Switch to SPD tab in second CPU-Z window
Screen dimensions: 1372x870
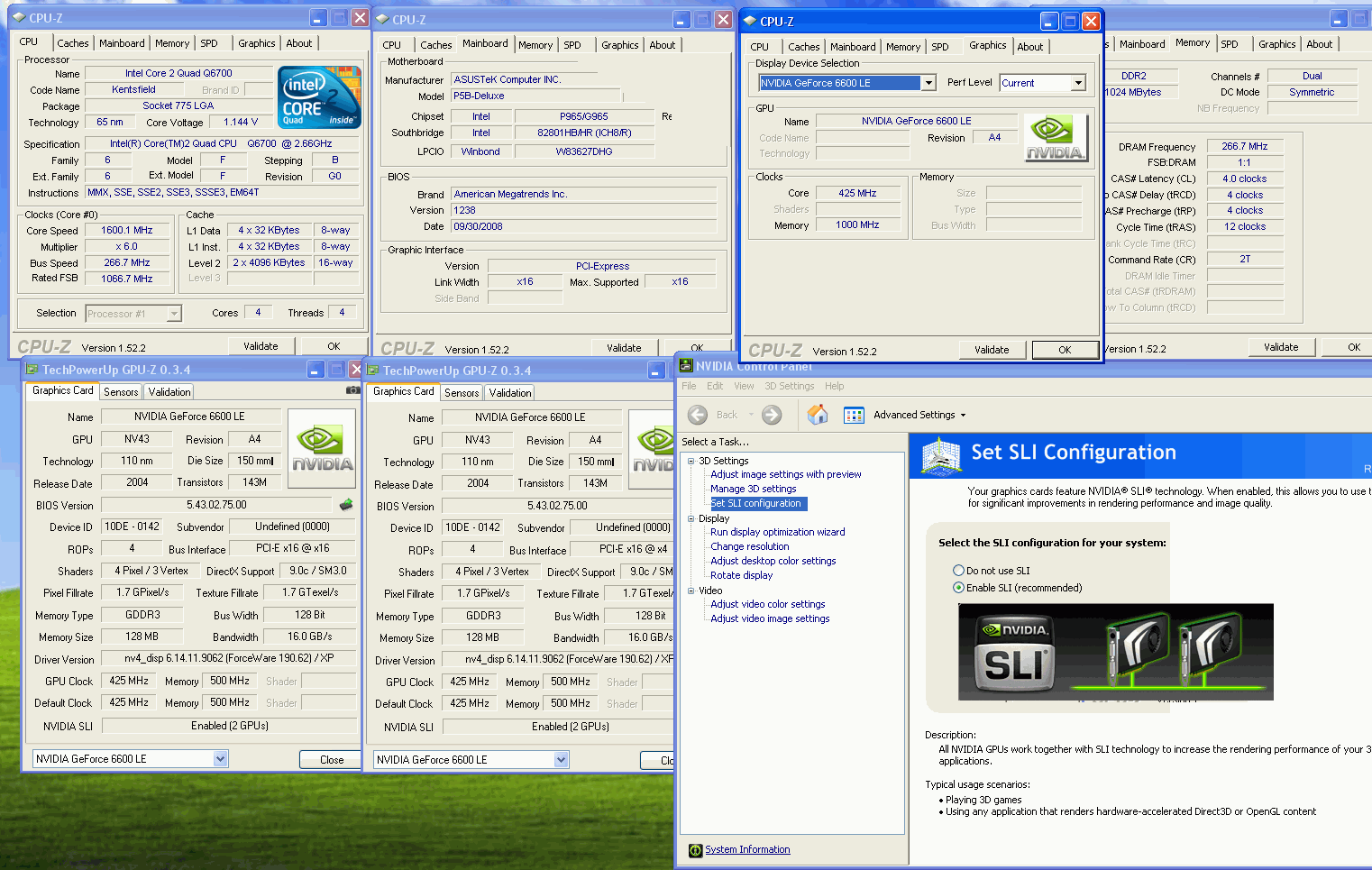(x=572, y=45)
